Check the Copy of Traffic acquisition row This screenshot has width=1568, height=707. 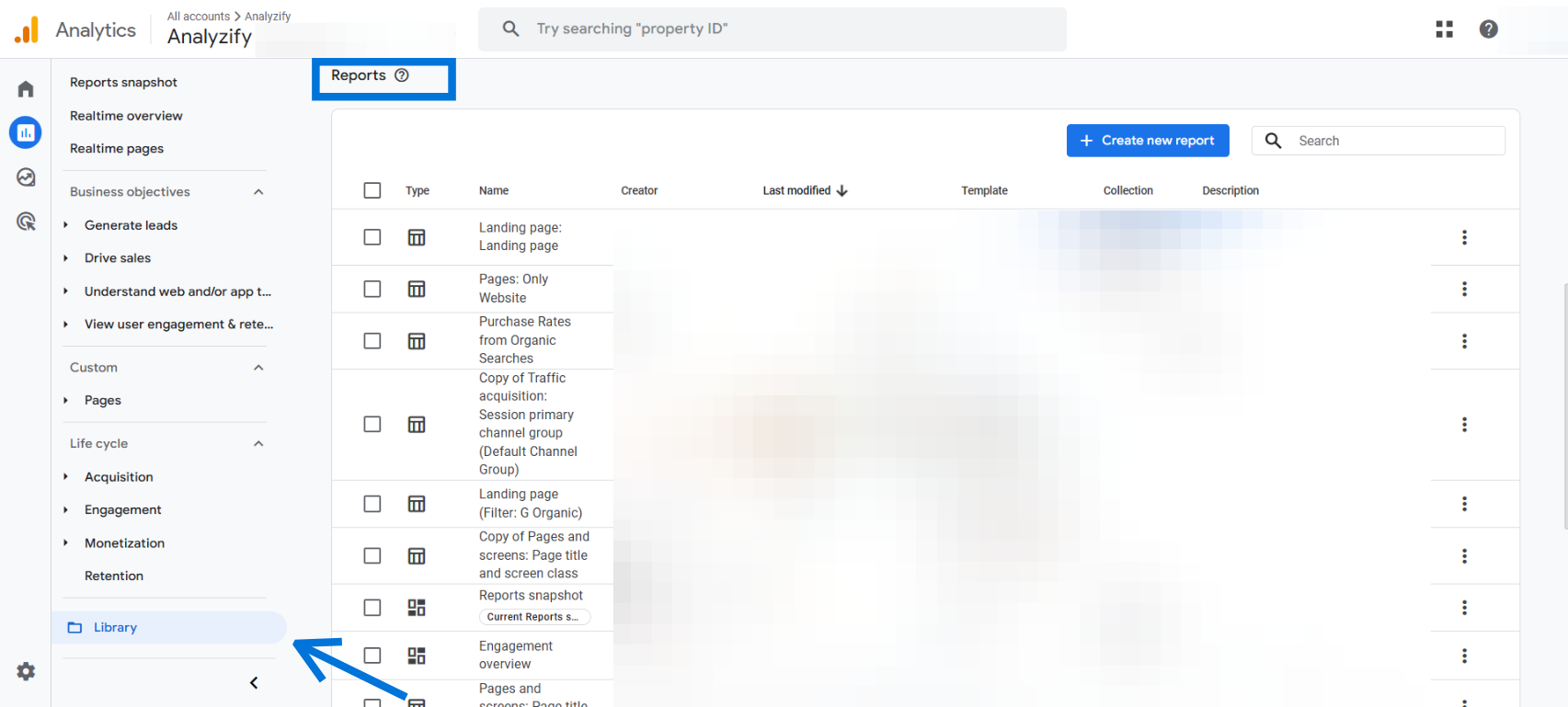pos(372,424)
